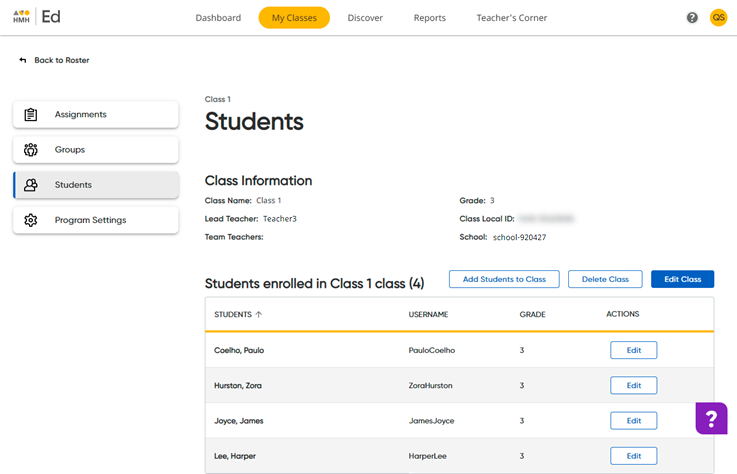Click the USERNAME column header
Image resolution: width=737 pixels, height=474 pixels.
[x=428, y=314]
